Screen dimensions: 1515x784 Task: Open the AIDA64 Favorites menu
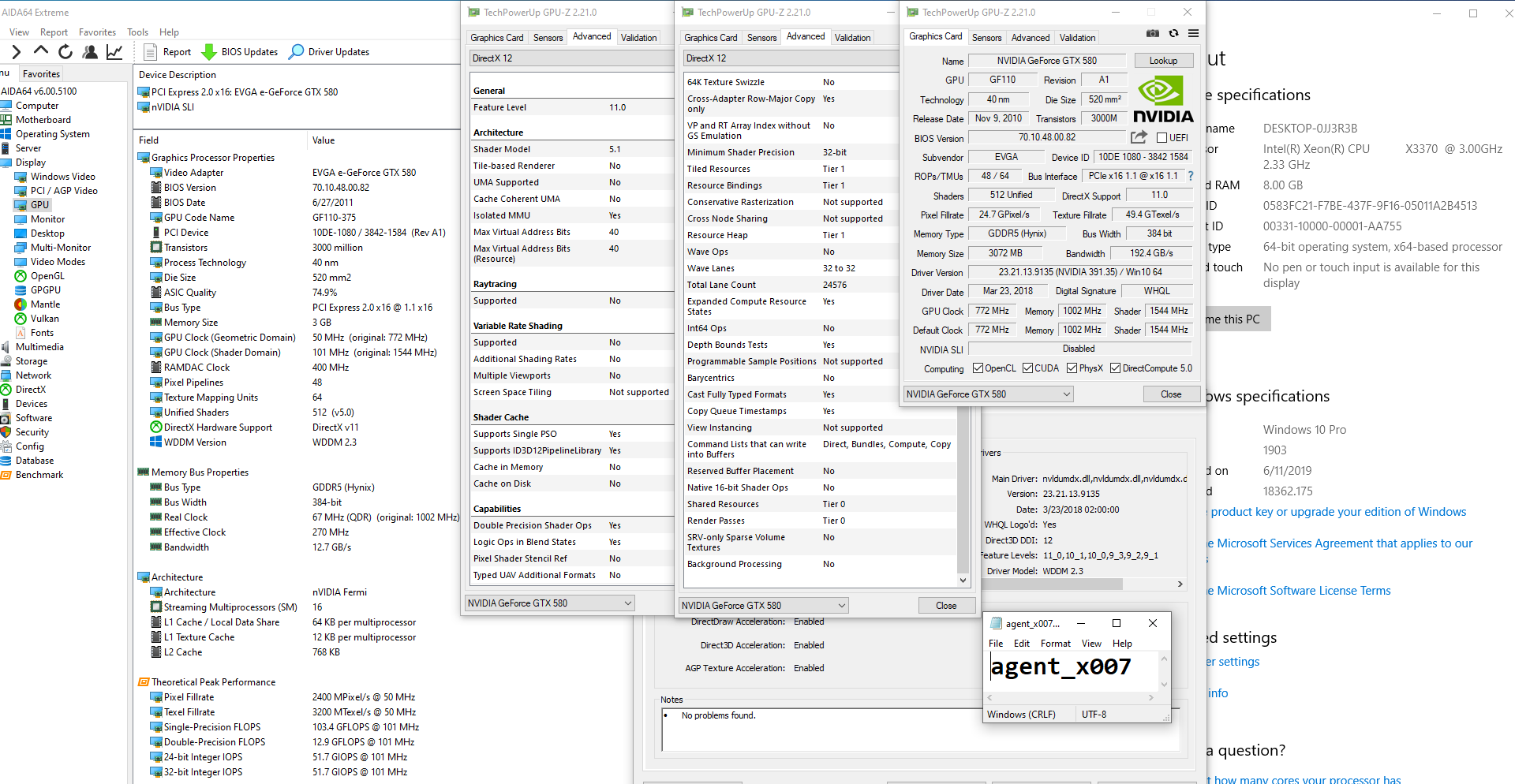coord(97,32)
